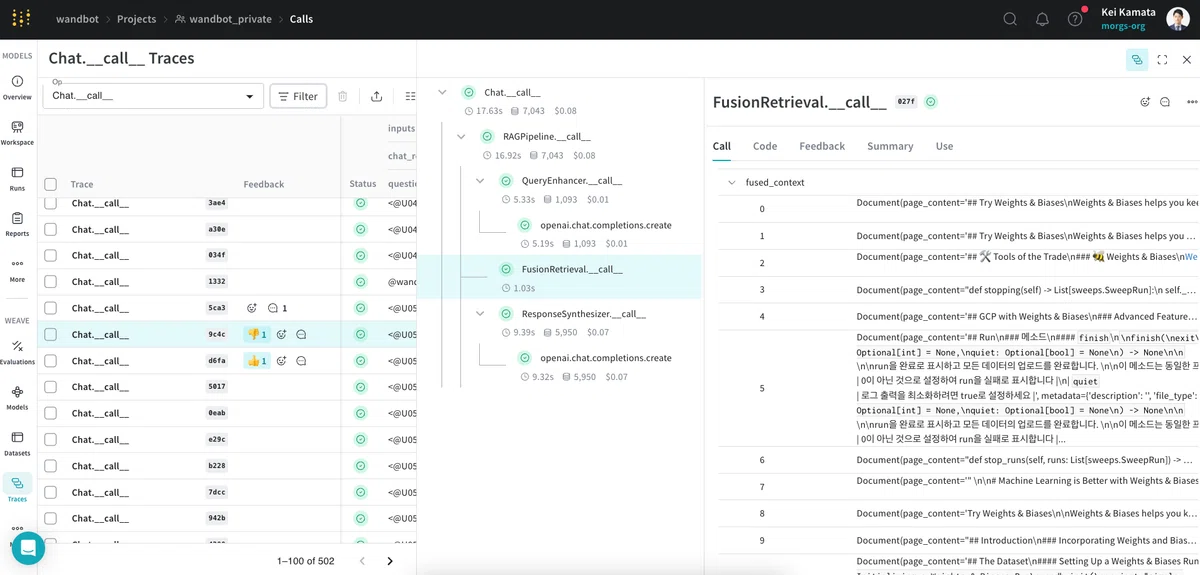The width and height of the screenshot is (1200, 575).
Task: Switch to the Call tab
Action: [x=722, y=146]
